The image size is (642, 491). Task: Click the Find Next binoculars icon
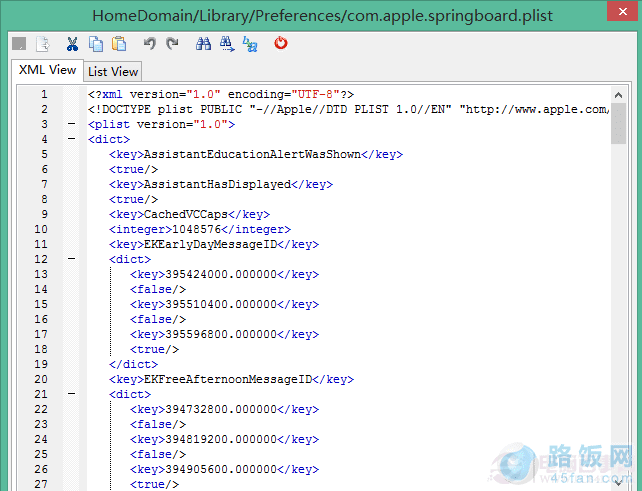coord(227,44)
